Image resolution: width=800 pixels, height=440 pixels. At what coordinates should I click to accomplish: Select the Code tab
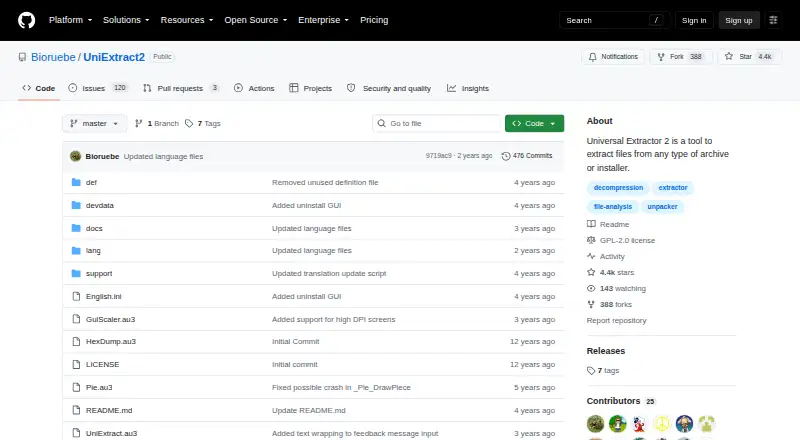point(39,88)
